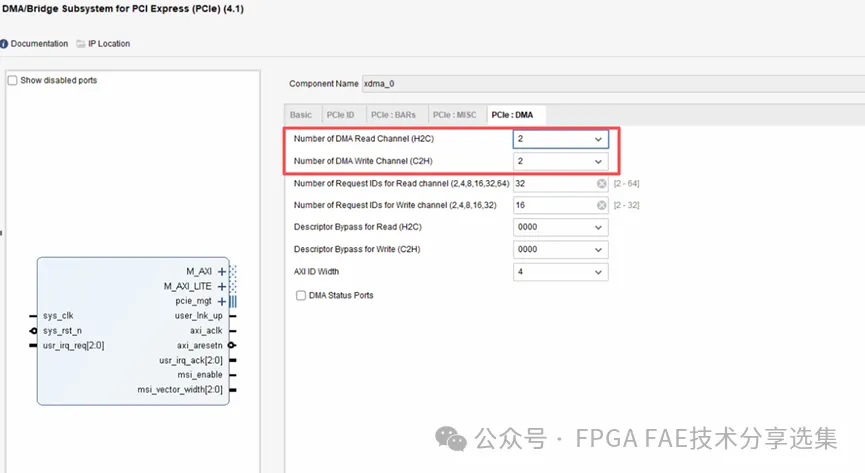Clear the Write channel Request IDs field
The width and height of the screenshot is (865, 473).
601,205
